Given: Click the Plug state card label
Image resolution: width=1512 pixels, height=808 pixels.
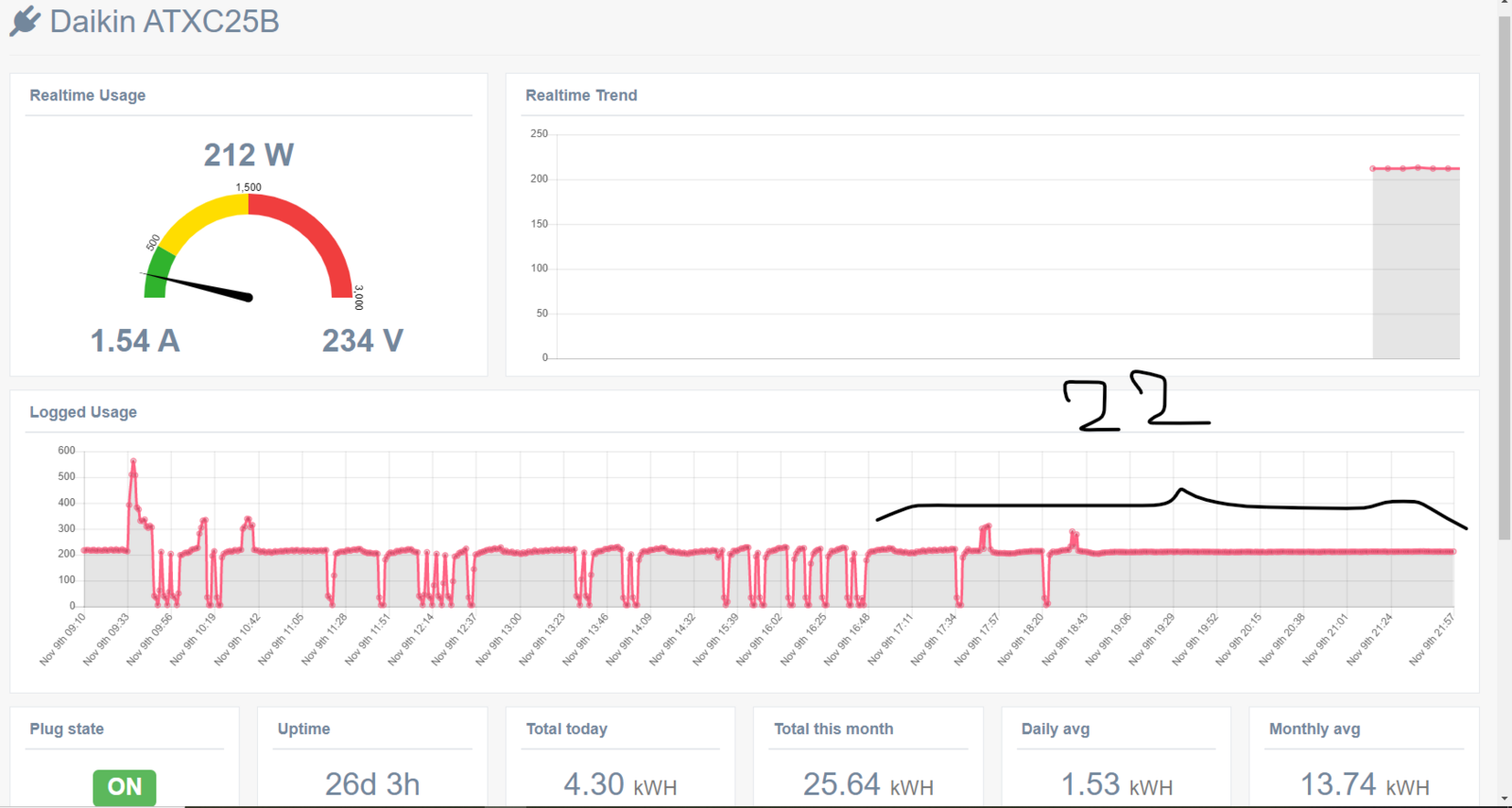Looking at the screenshot, I should (x=67, y=729).
